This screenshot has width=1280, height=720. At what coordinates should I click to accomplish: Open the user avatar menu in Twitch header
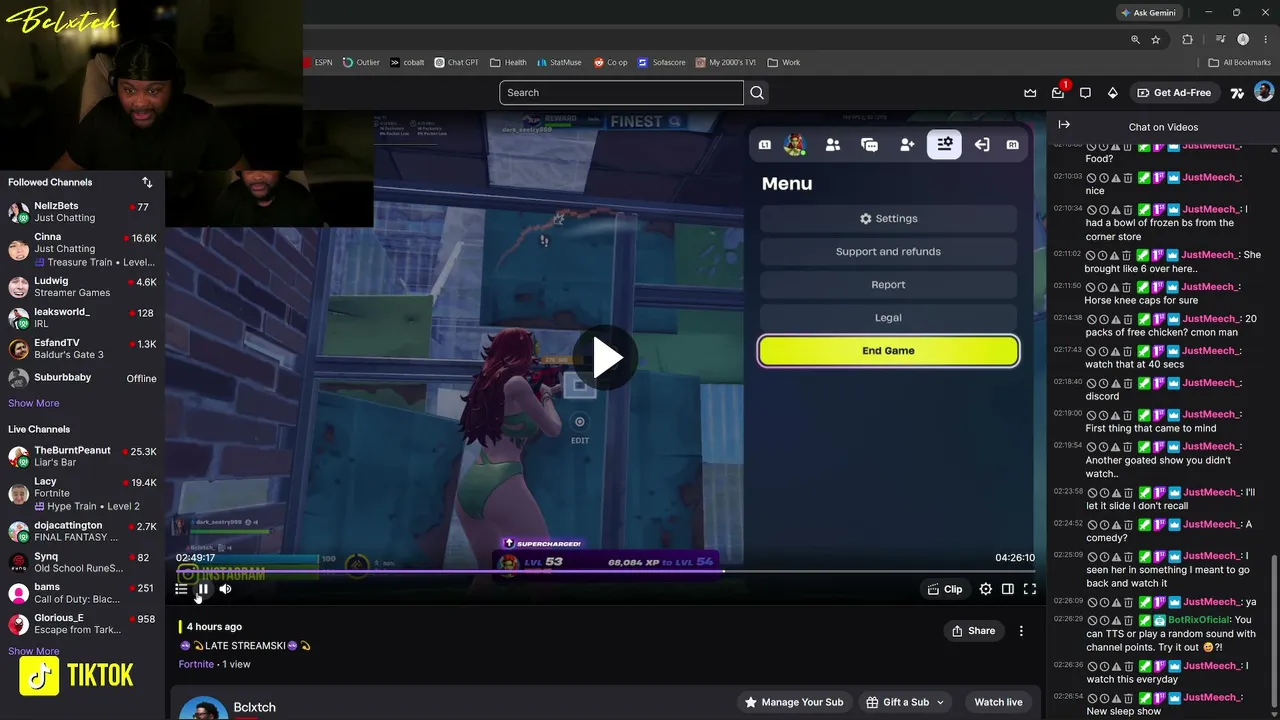click(1264, 93)
